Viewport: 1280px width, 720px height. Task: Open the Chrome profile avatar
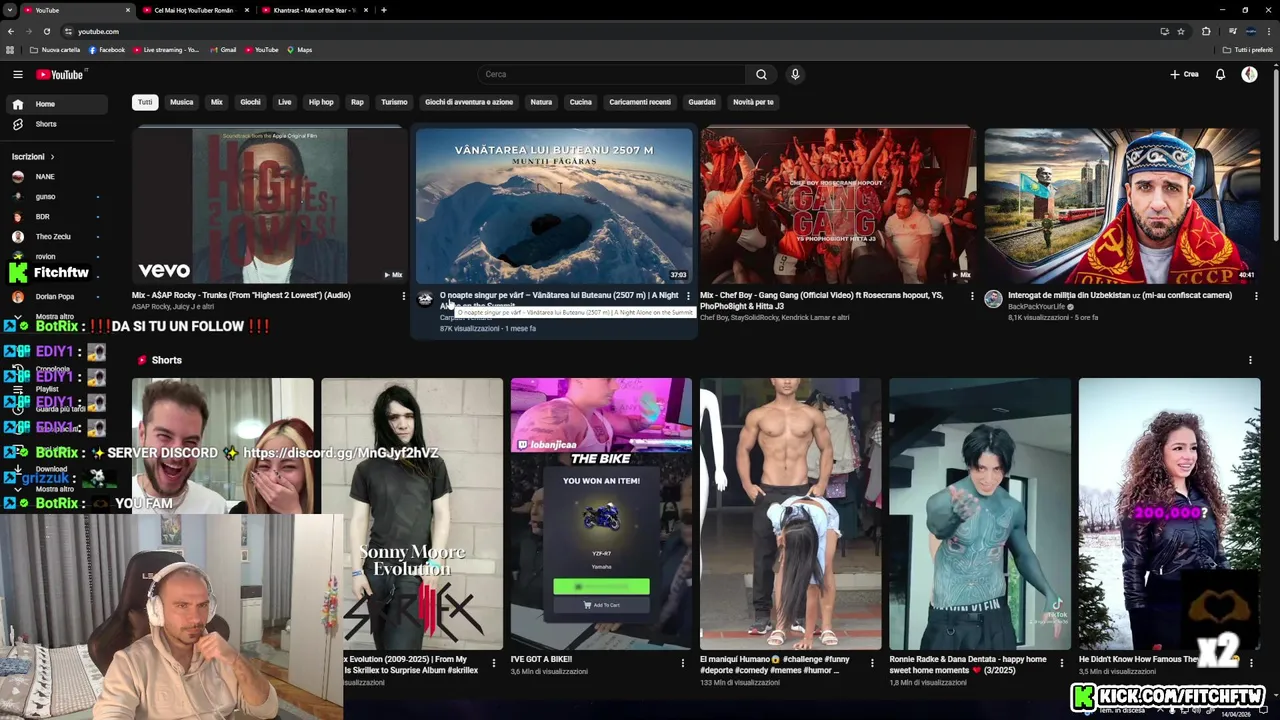tap(1251, 31)
